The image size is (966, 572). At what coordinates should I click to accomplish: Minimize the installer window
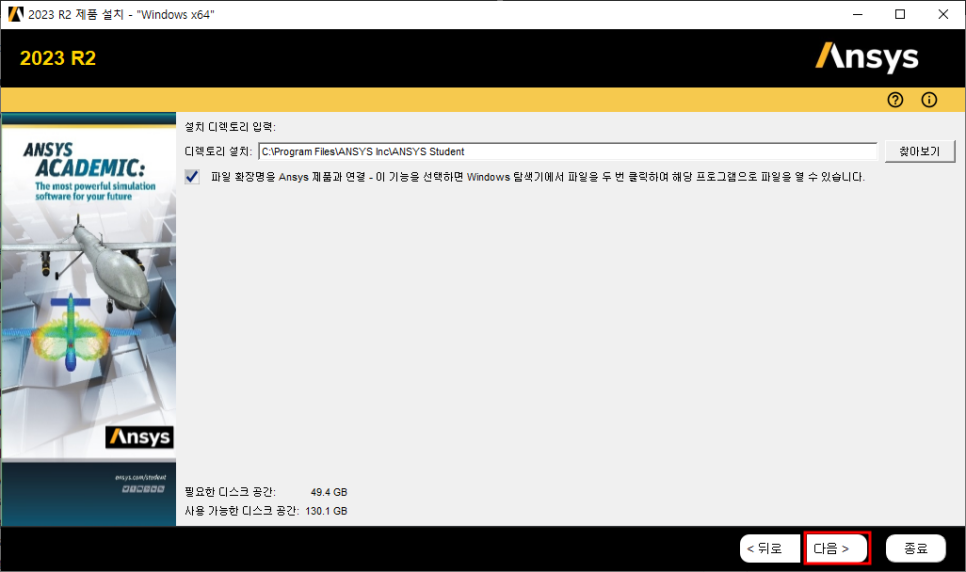click(x=858, y=14)
